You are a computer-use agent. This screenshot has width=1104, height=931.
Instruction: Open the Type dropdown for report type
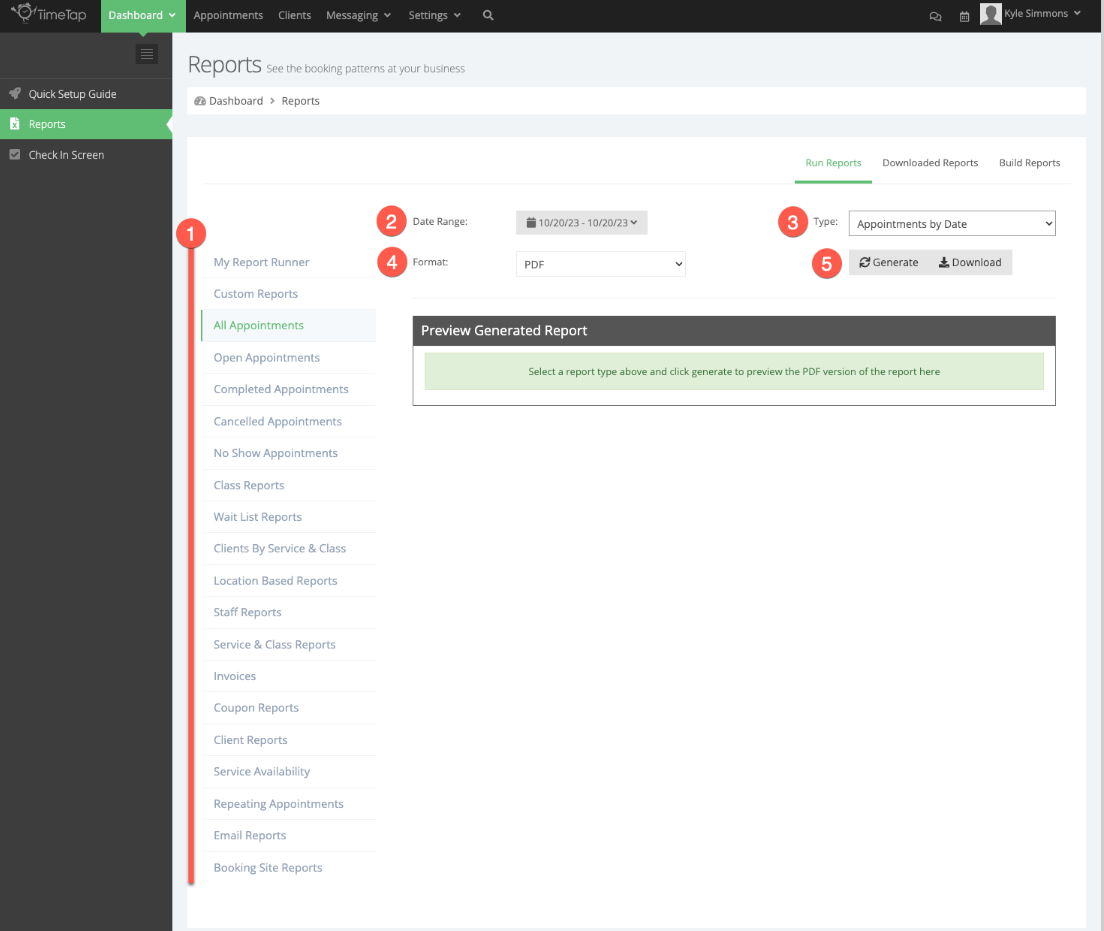[951, 222]
